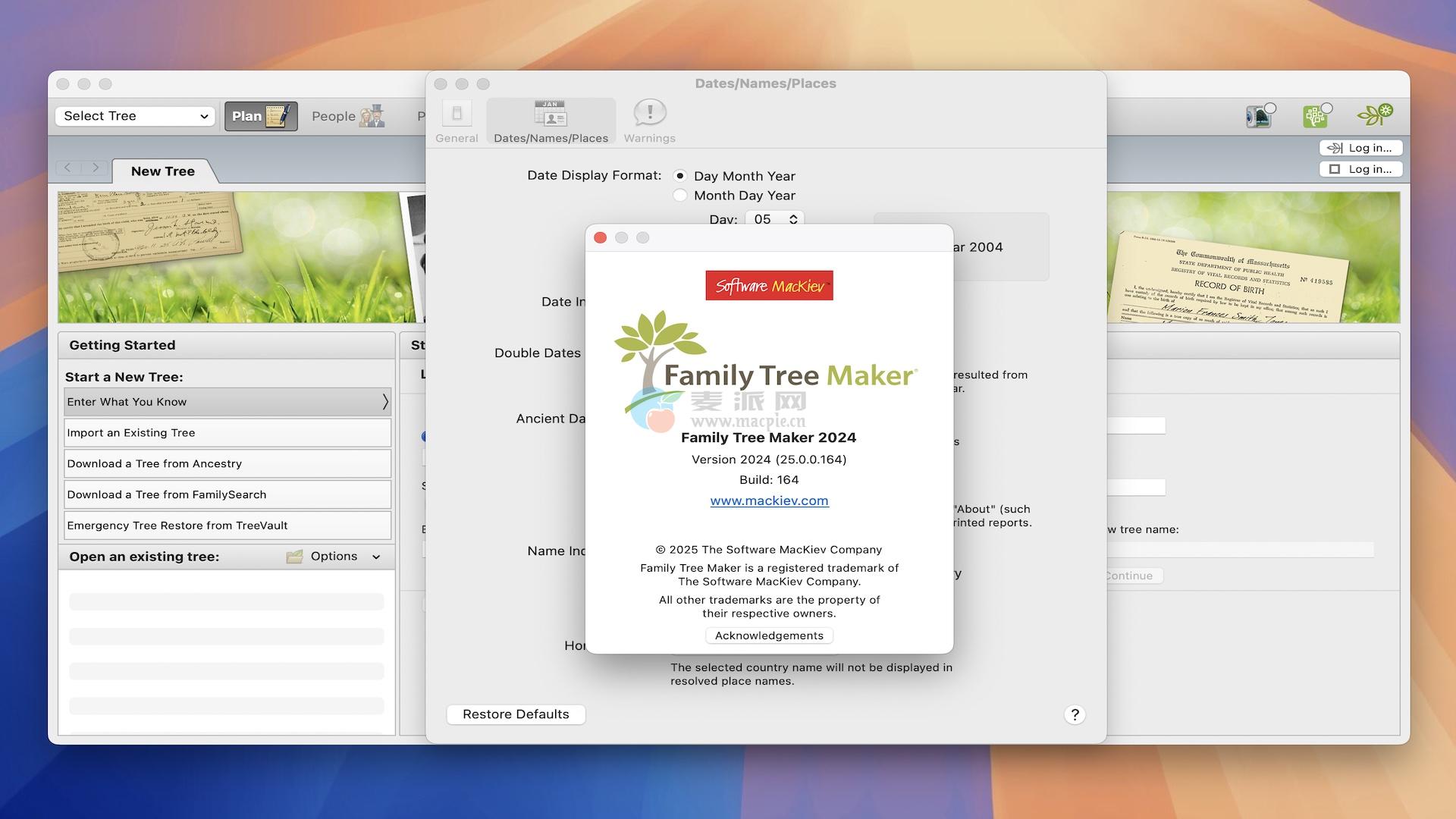1456x819 pixels.
Task: Click the Acknowledgements button
Action: 769,635
